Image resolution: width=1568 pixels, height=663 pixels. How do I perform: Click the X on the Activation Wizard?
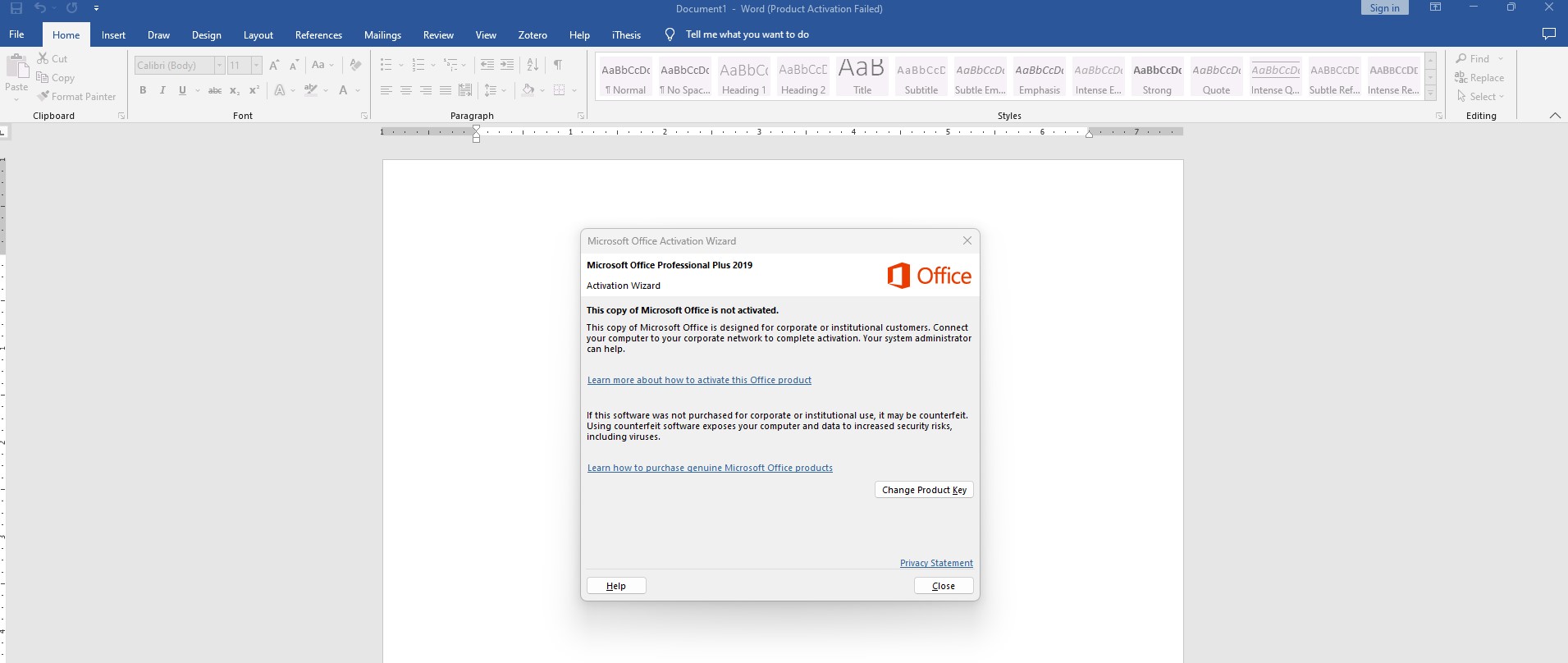[x=967, y=240]
